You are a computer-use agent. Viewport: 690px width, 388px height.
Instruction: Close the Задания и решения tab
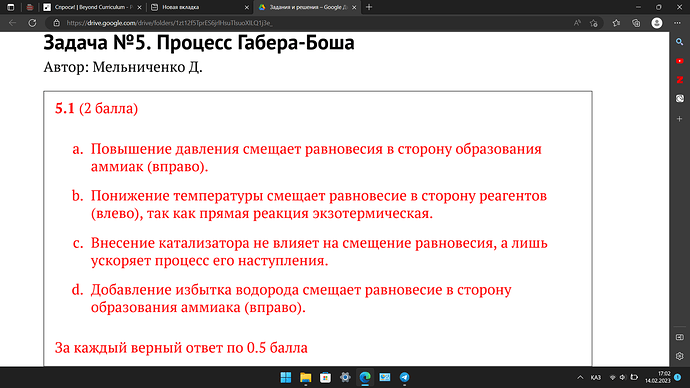(x=354, y=7)
